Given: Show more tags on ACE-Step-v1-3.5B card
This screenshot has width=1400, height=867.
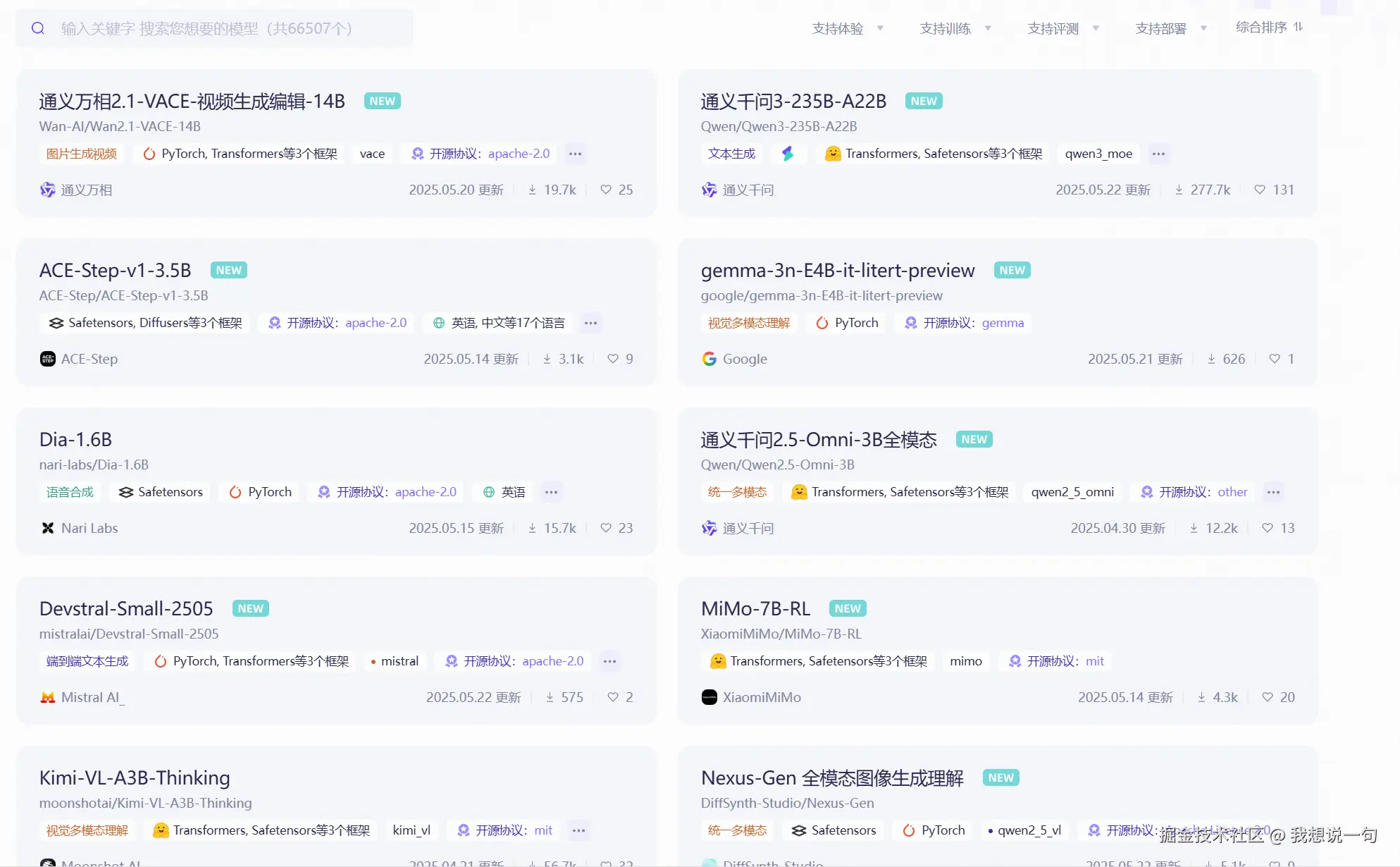Looking at the screenshot, I should pos(590,323).
